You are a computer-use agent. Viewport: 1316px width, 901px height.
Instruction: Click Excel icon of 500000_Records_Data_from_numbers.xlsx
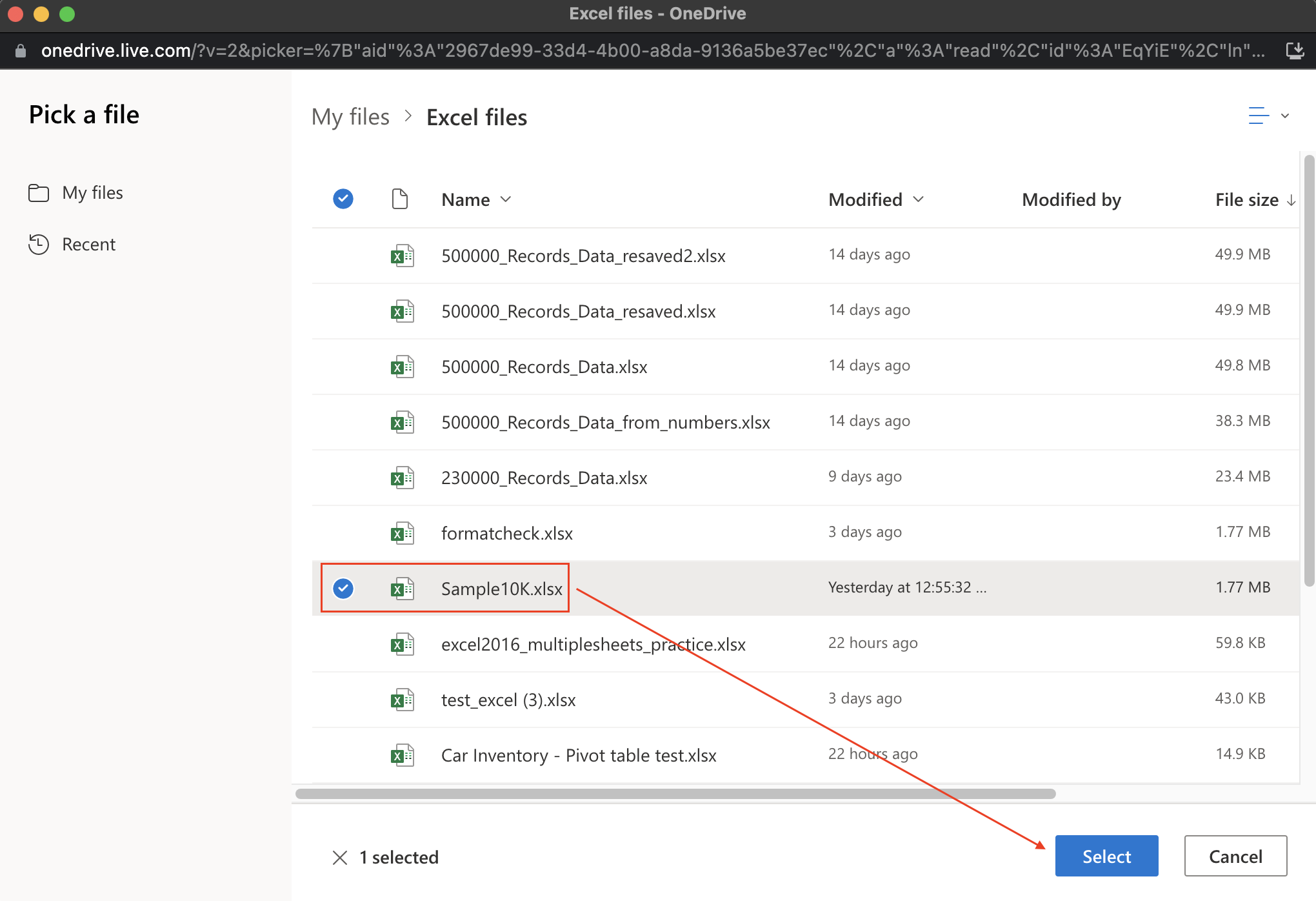coord(403,422)
